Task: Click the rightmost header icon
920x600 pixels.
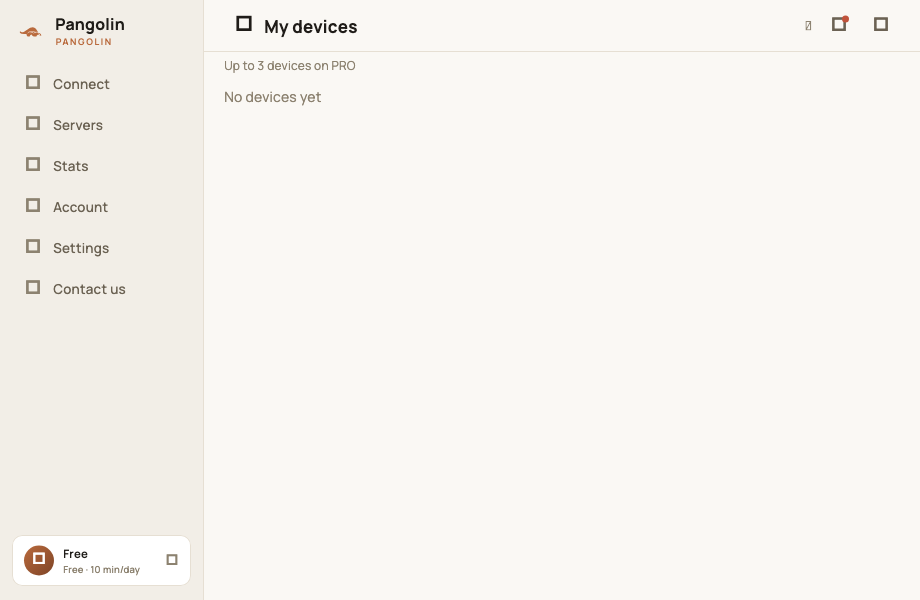Action: pyautogui.click(x=881, y=24)
